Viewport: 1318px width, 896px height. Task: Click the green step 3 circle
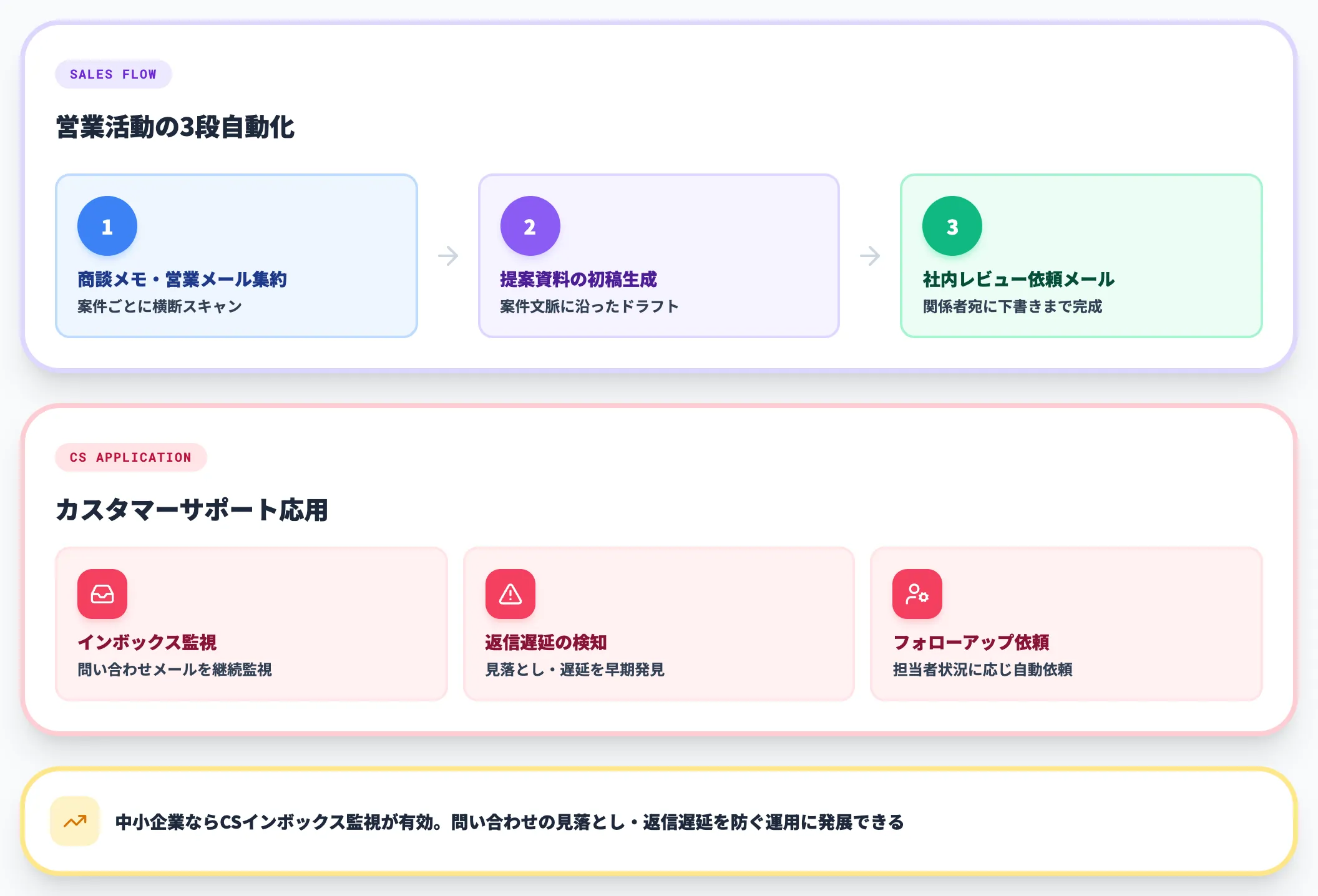coord(952,226)
